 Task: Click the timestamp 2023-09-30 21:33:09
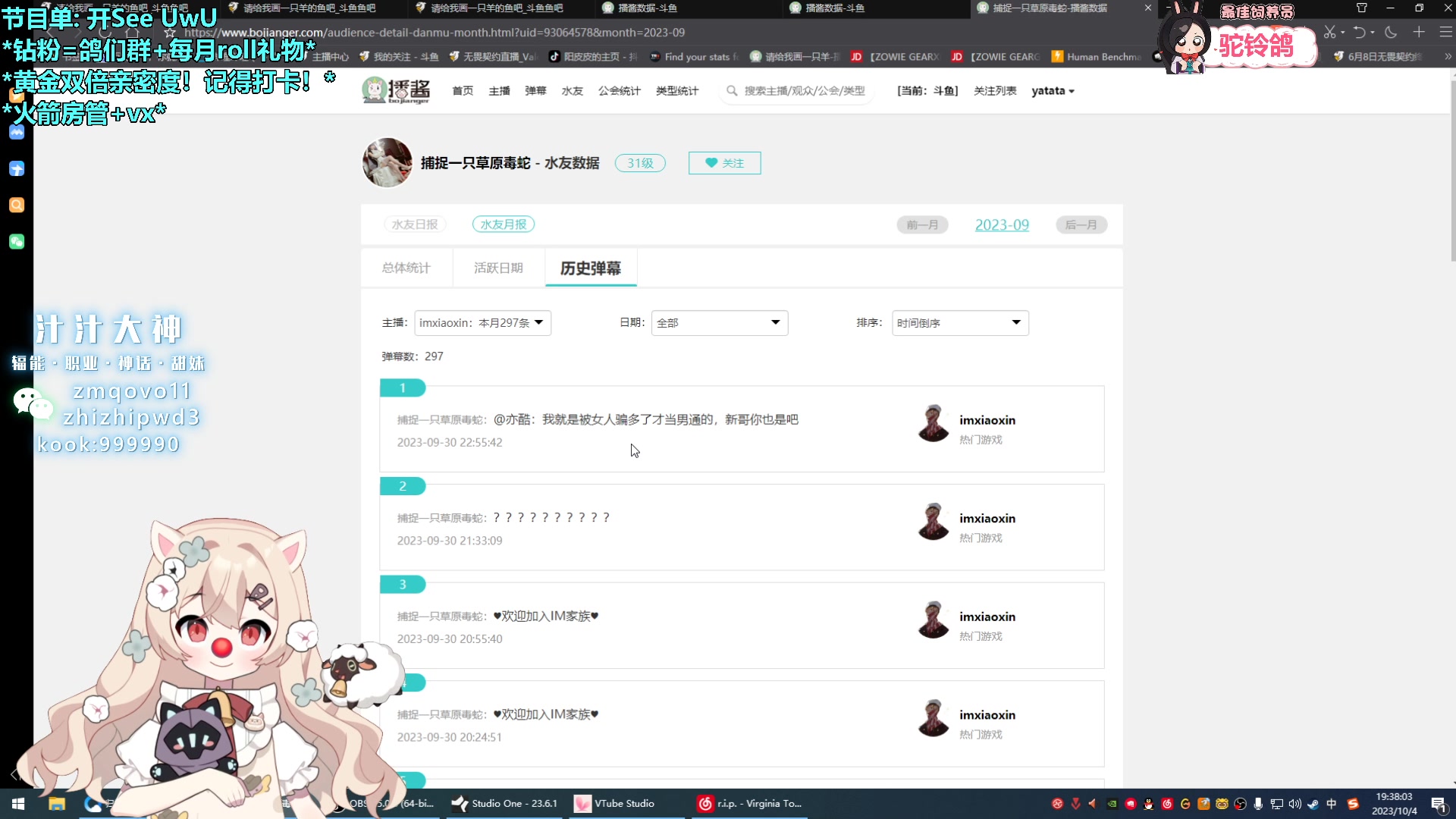(x=450, y=541)
